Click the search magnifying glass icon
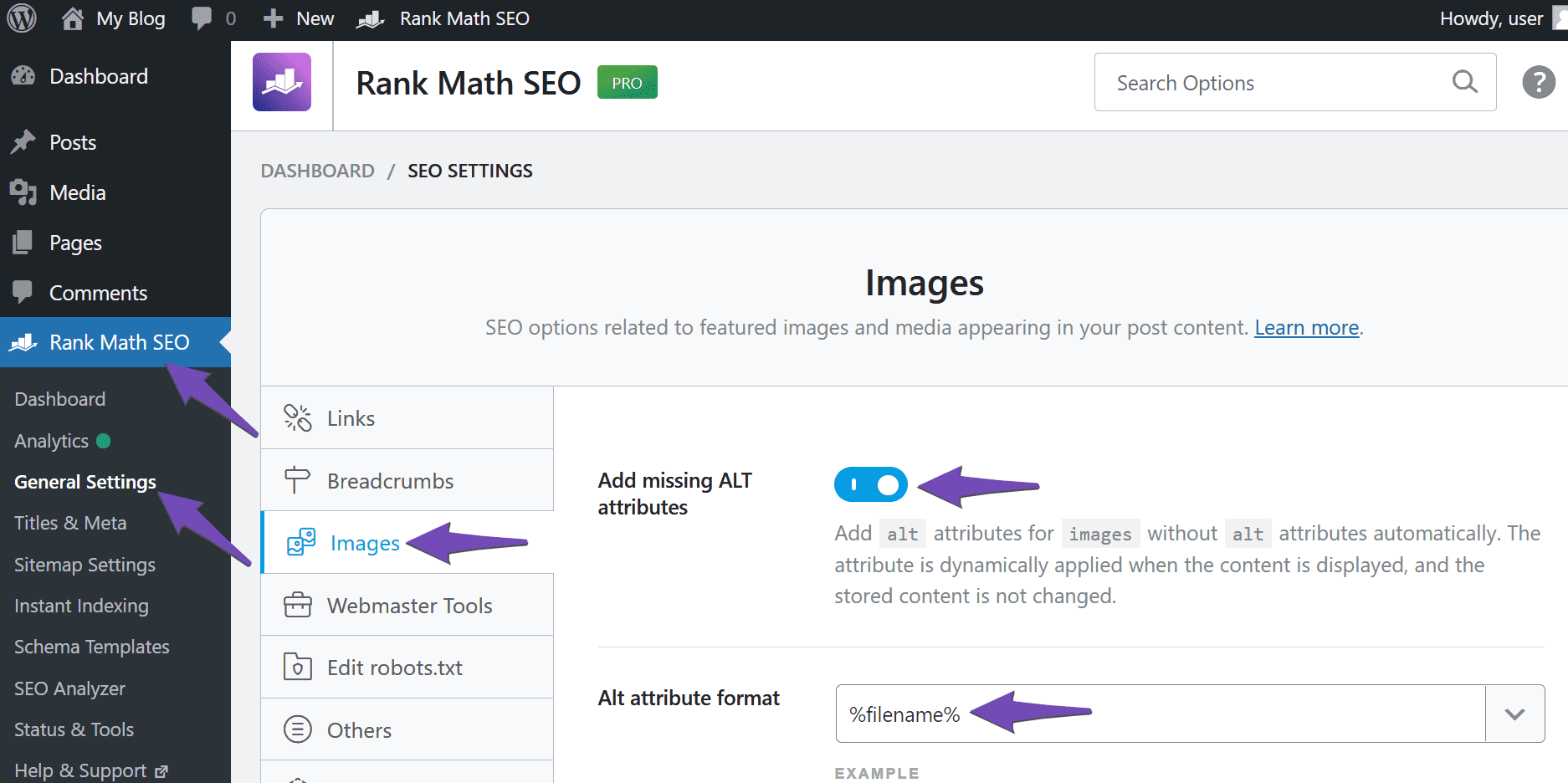Image resolution: width=1568 pixels, height=783 pixels. [1464, 82]
